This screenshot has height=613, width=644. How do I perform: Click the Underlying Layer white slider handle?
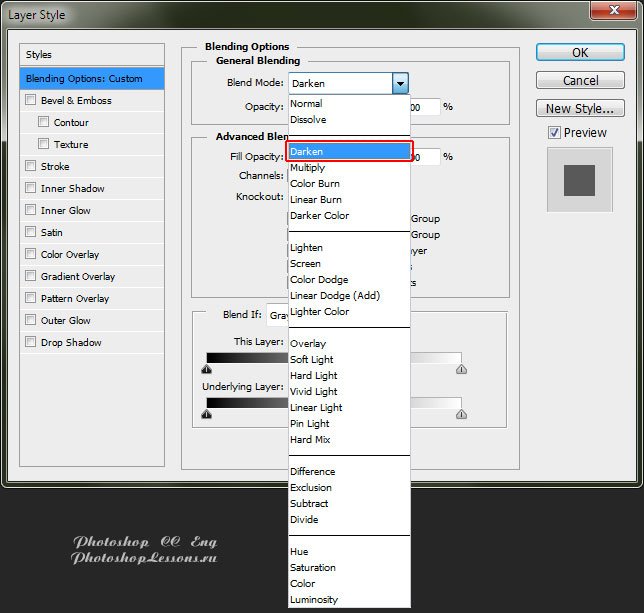[461, 413]
